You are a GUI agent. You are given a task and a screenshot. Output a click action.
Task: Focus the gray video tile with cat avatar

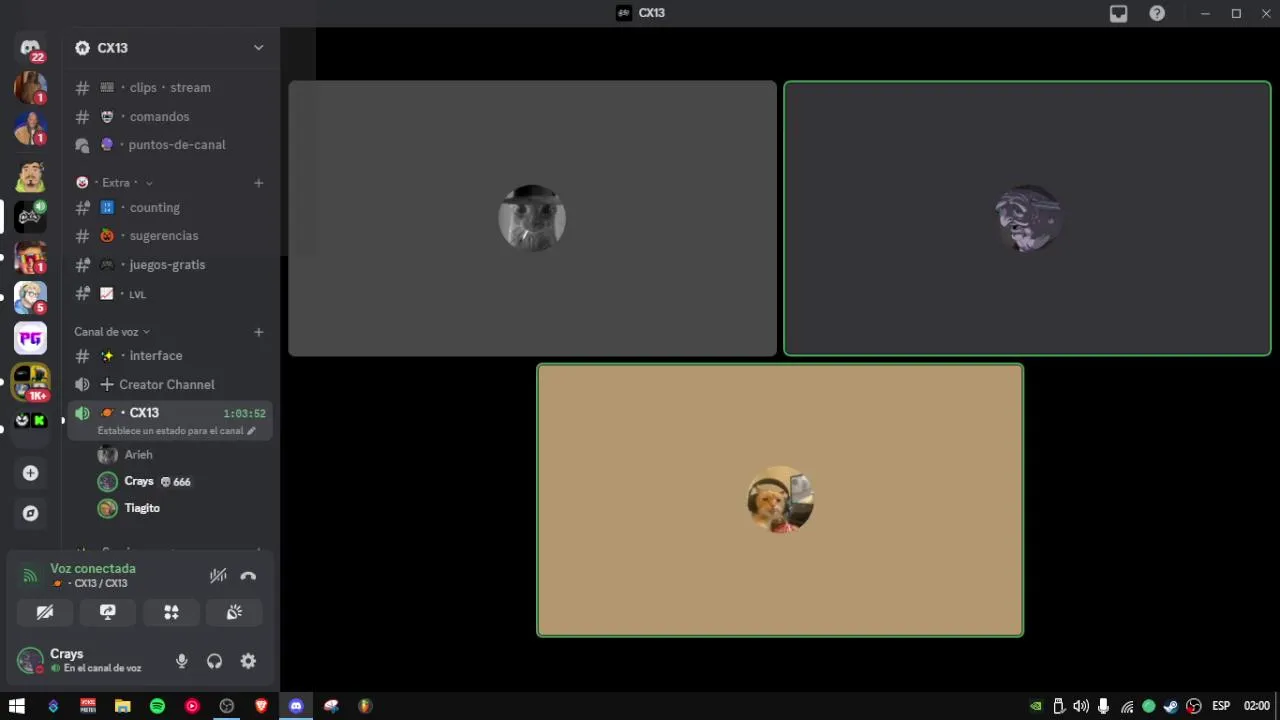click(x=532, y=218)
